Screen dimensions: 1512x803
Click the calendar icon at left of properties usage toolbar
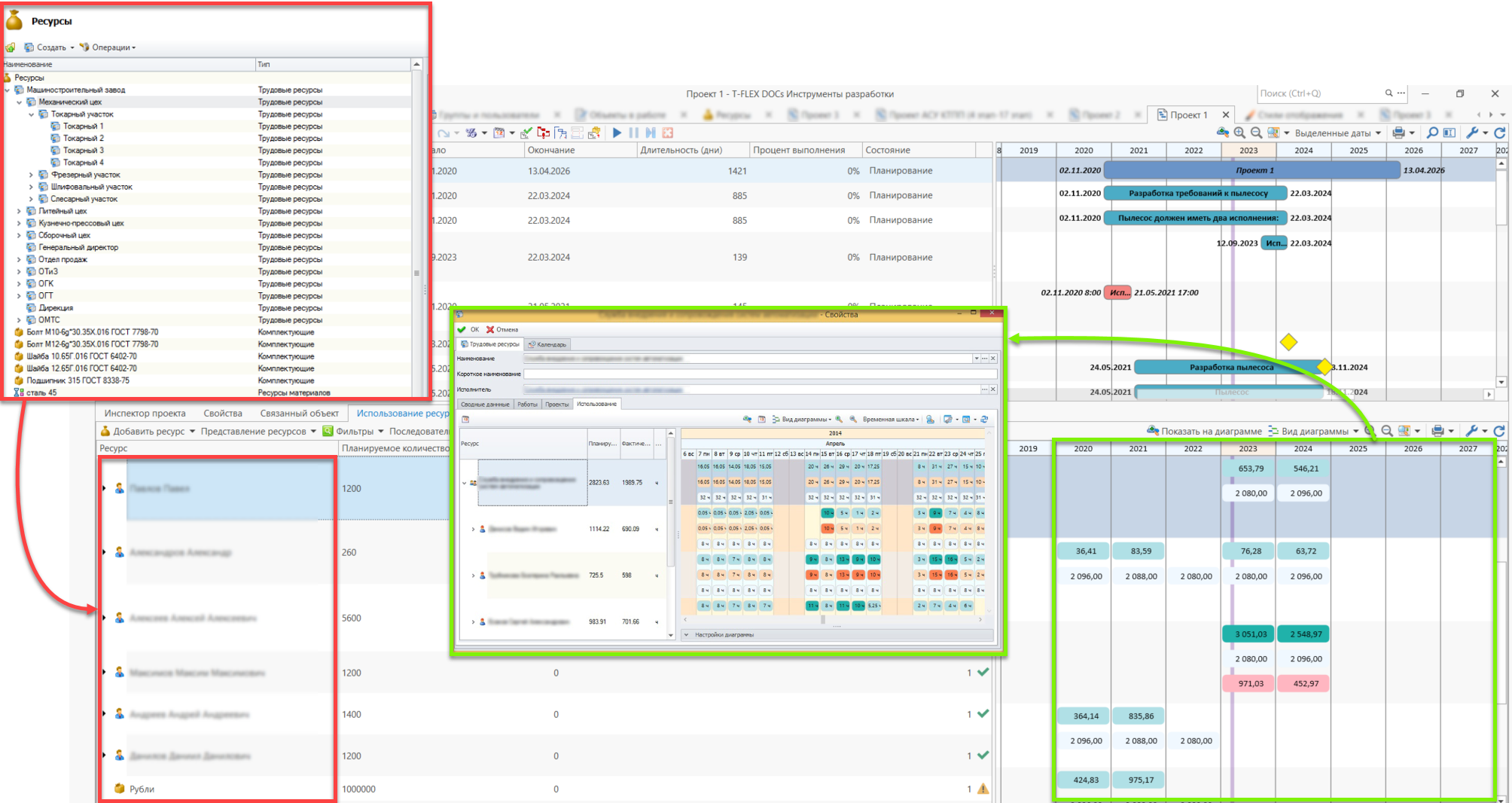[x=465, y=419]
